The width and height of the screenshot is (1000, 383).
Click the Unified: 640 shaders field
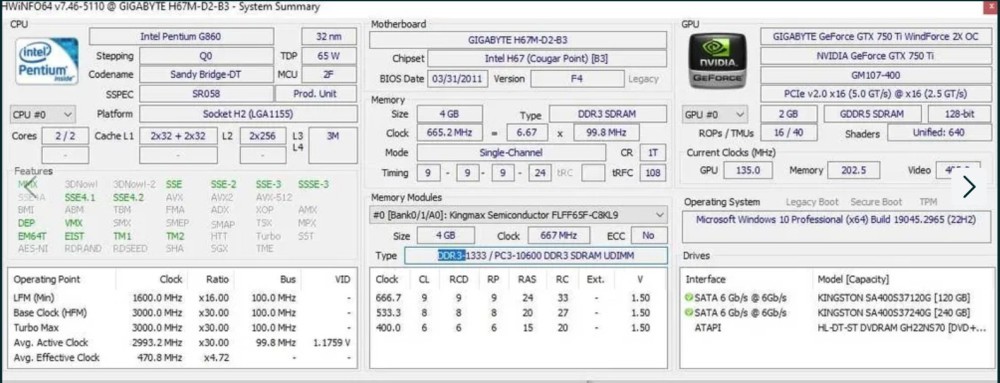point(939,133)
